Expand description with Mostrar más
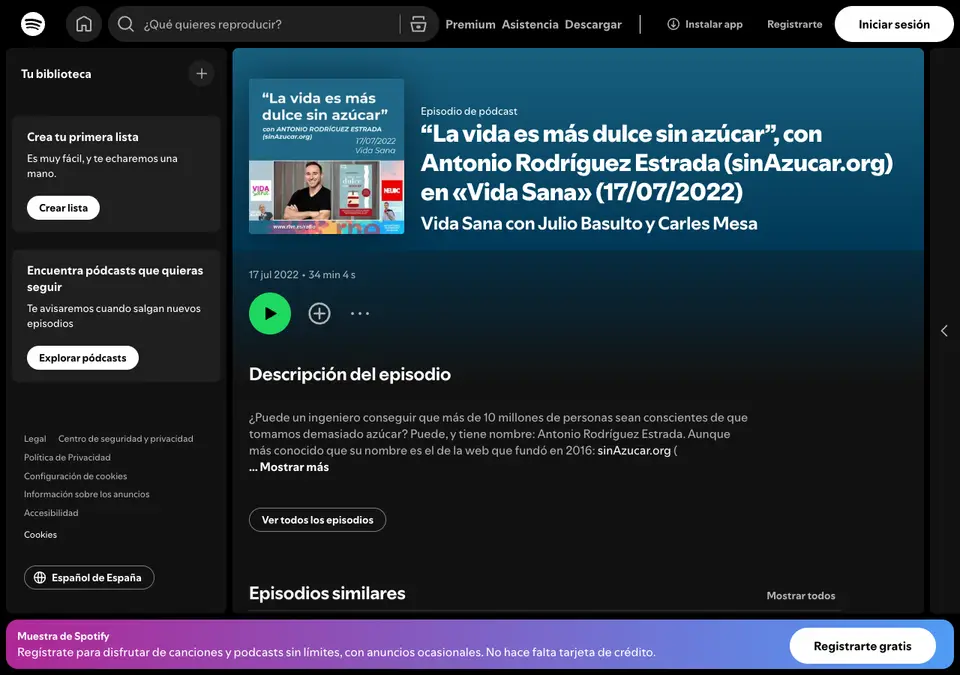960x675 pixels. point(289,467)
